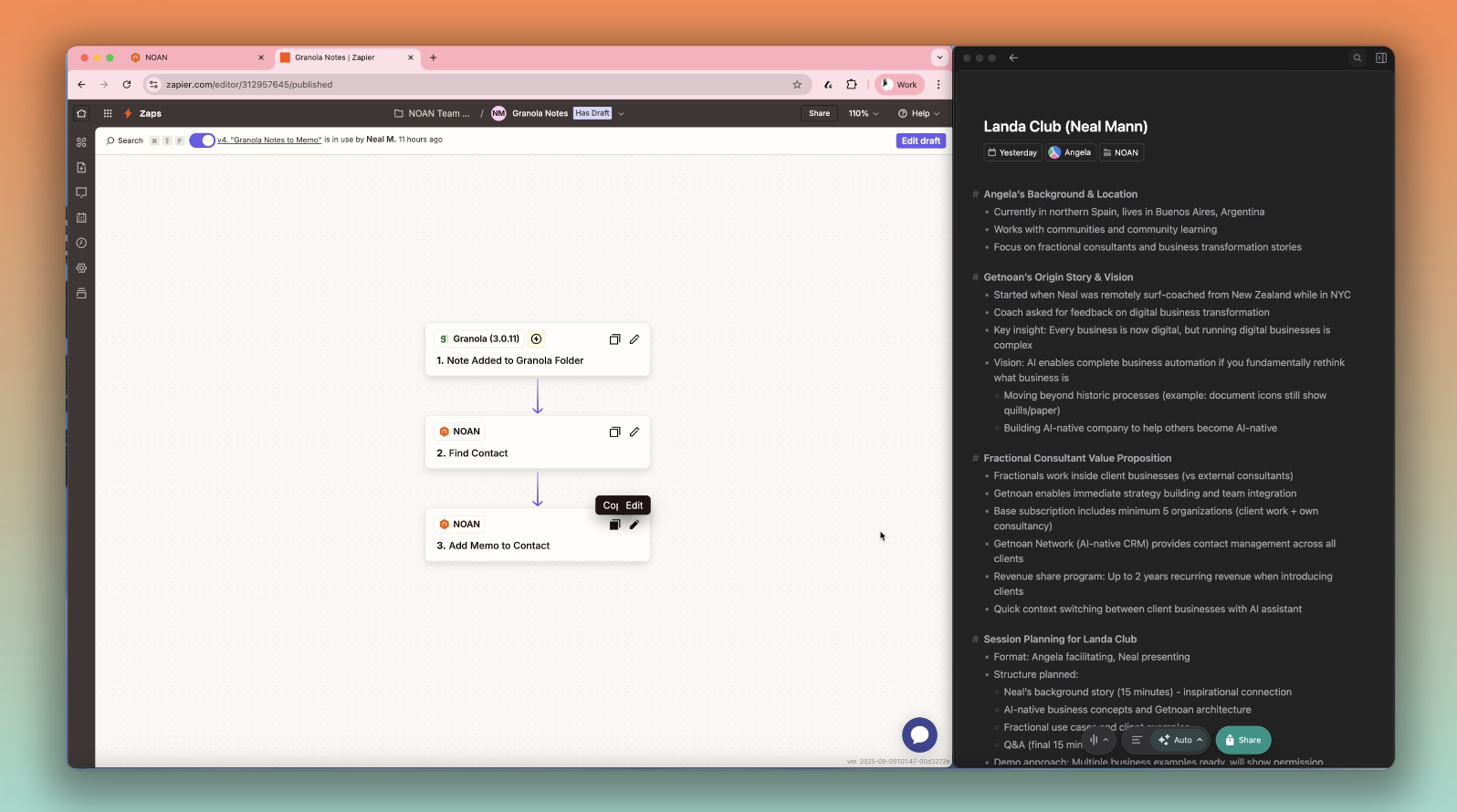
Task: Open the Zapier apps grid menu
Action: [108, 113]
